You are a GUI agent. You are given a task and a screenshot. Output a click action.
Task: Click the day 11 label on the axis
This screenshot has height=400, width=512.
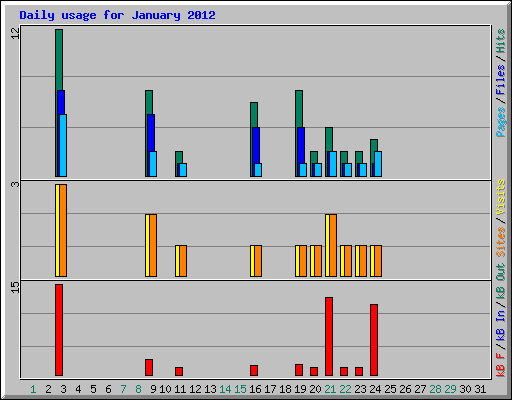point(180,389)
